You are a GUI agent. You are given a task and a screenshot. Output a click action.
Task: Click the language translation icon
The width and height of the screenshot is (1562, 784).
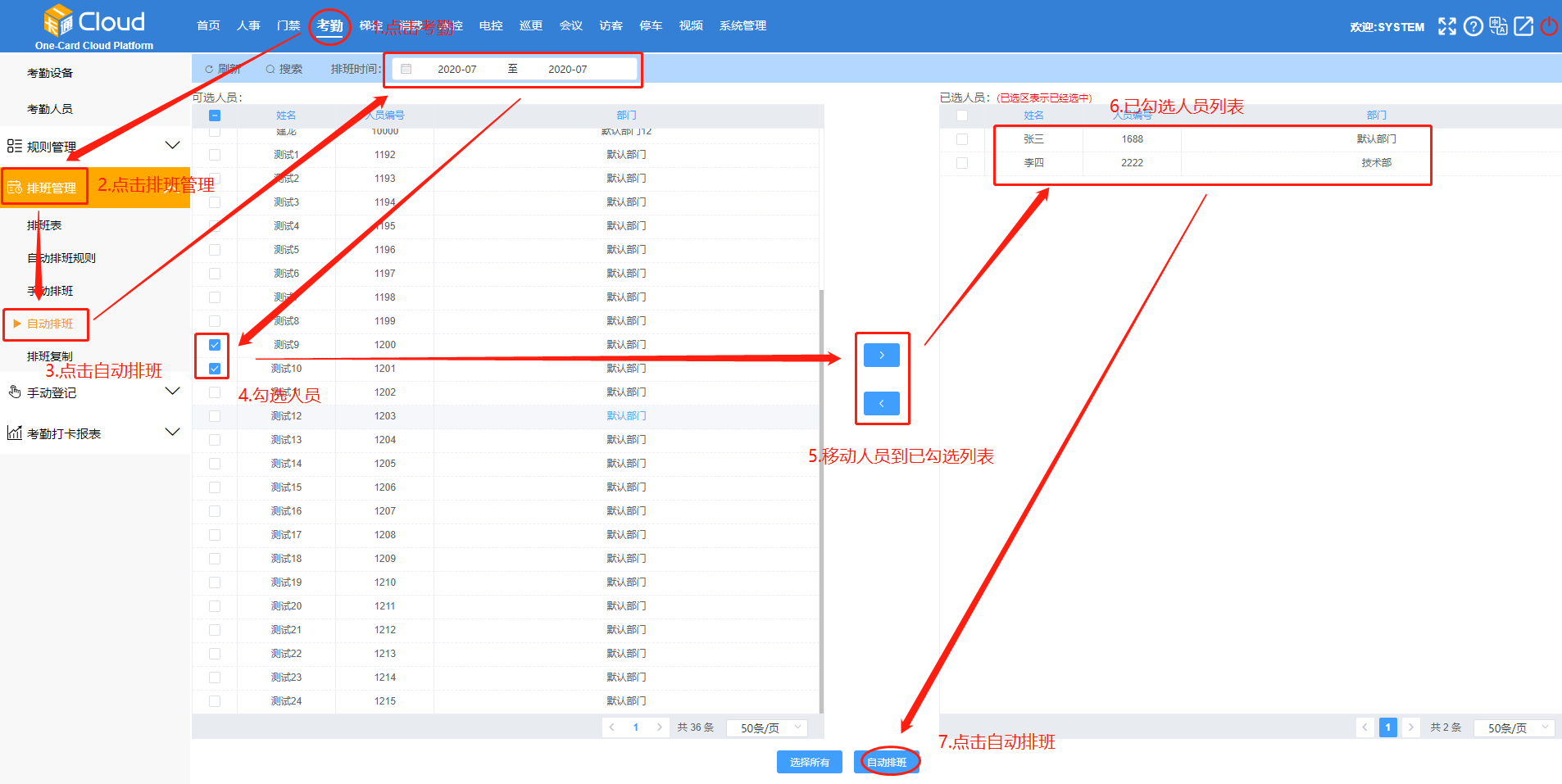coord(1498,26)
